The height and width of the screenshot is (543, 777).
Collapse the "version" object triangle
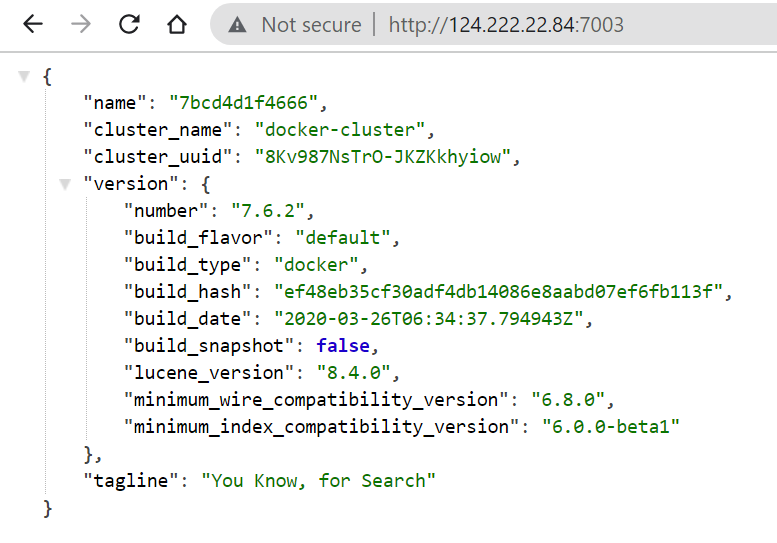[65, 184]
